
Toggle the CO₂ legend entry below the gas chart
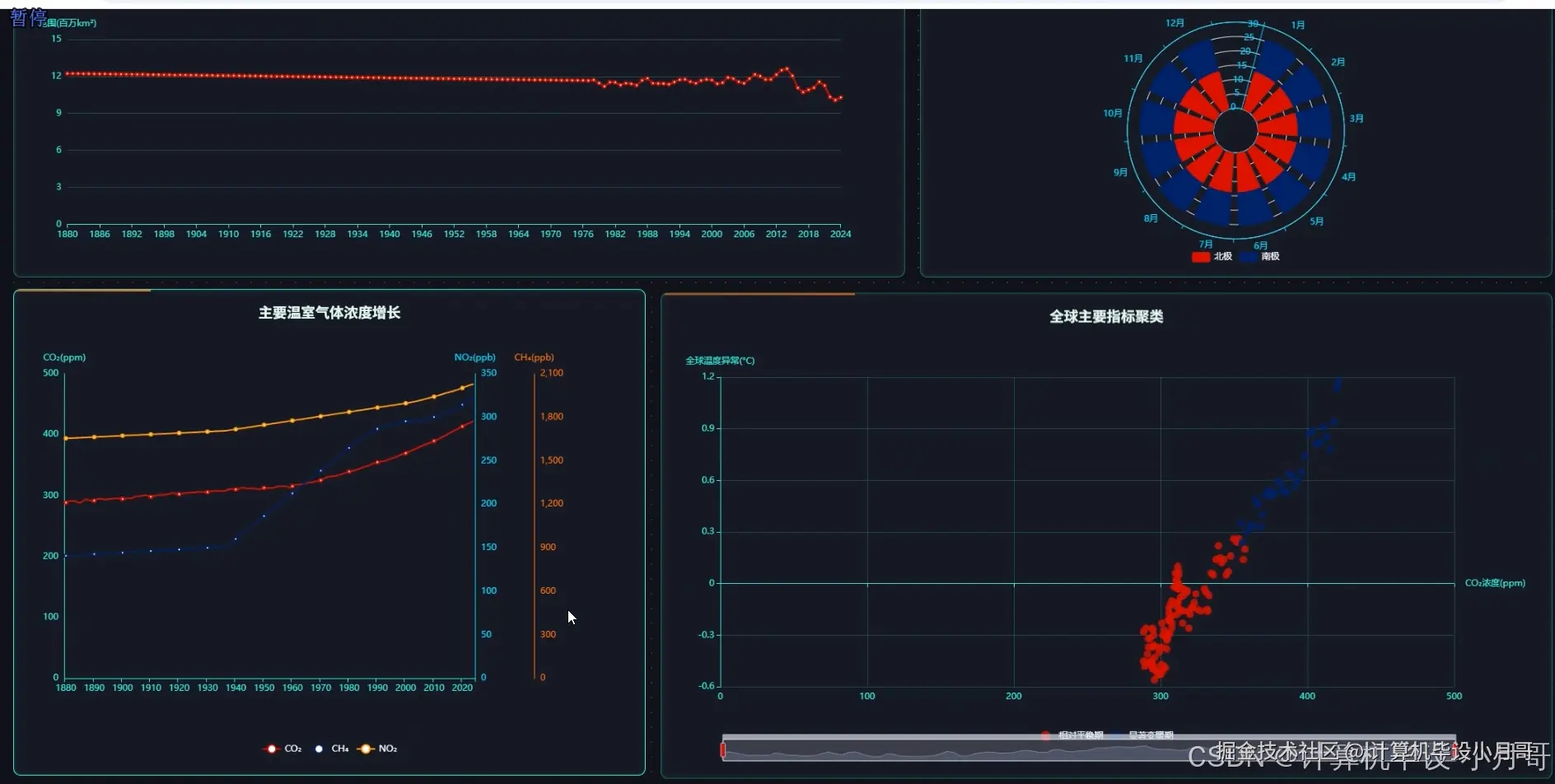click(x=282, y=749)
